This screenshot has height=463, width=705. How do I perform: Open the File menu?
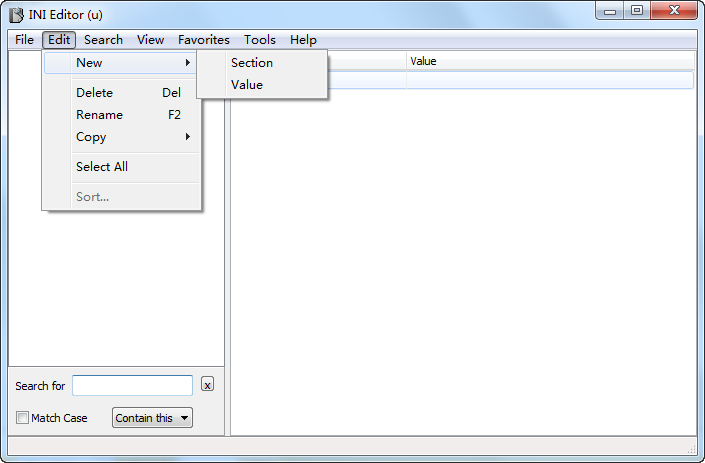[x=24, y=40]
